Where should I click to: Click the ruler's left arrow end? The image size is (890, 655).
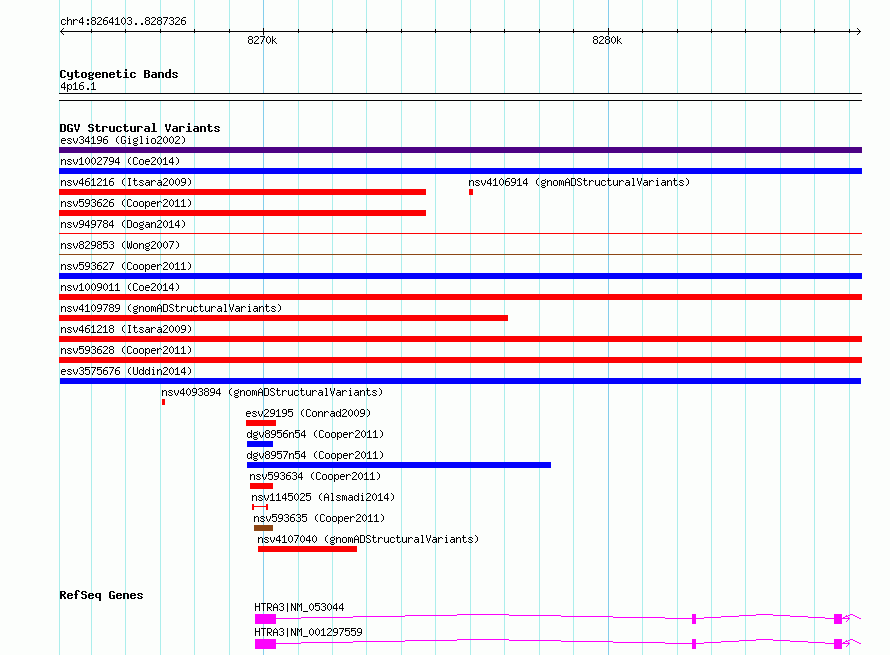click(63, 31)
